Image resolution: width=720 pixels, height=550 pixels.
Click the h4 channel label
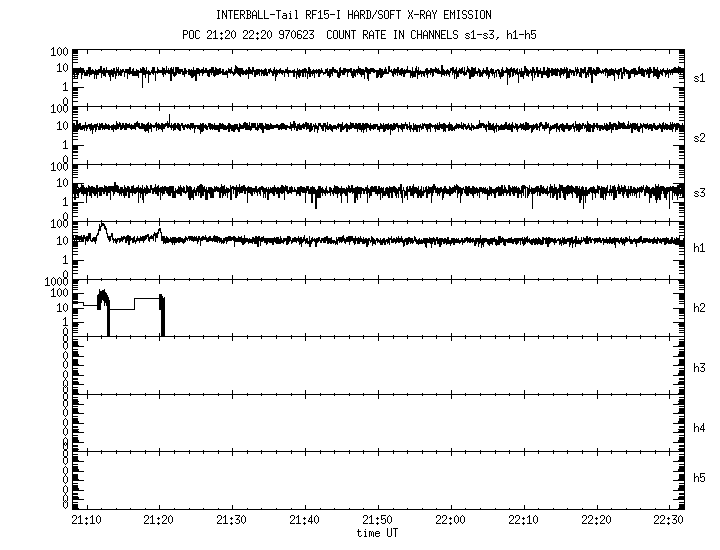[x=700, y=428]
